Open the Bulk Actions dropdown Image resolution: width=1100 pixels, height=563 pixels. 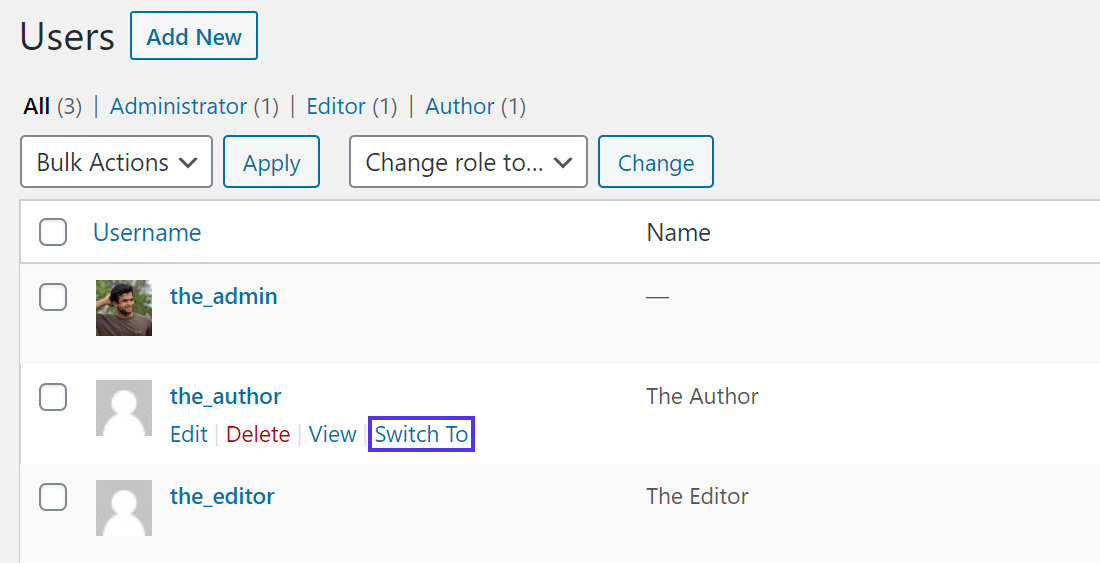[x=116, y=162]
